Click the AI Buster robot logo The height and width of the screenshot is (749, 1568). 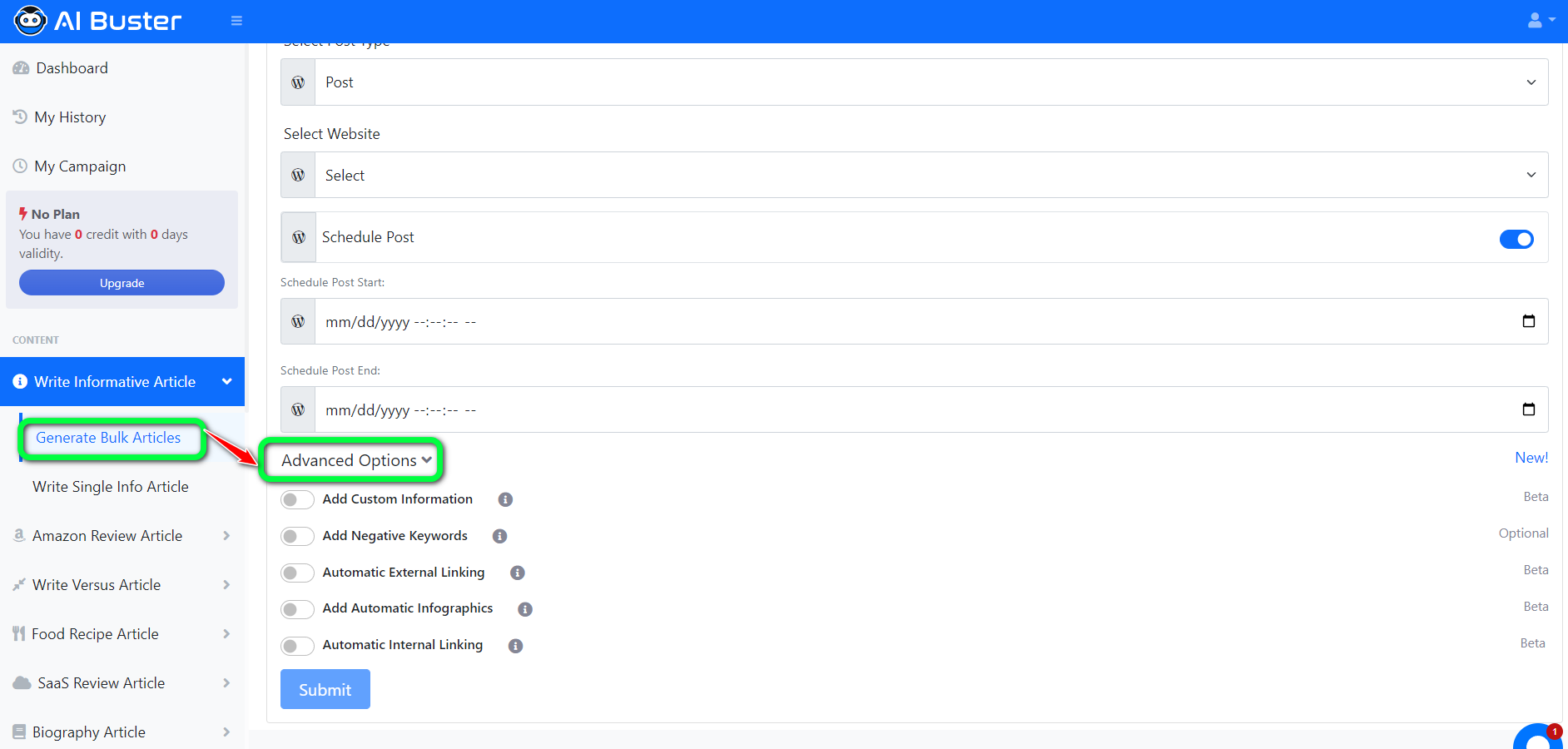30,21
